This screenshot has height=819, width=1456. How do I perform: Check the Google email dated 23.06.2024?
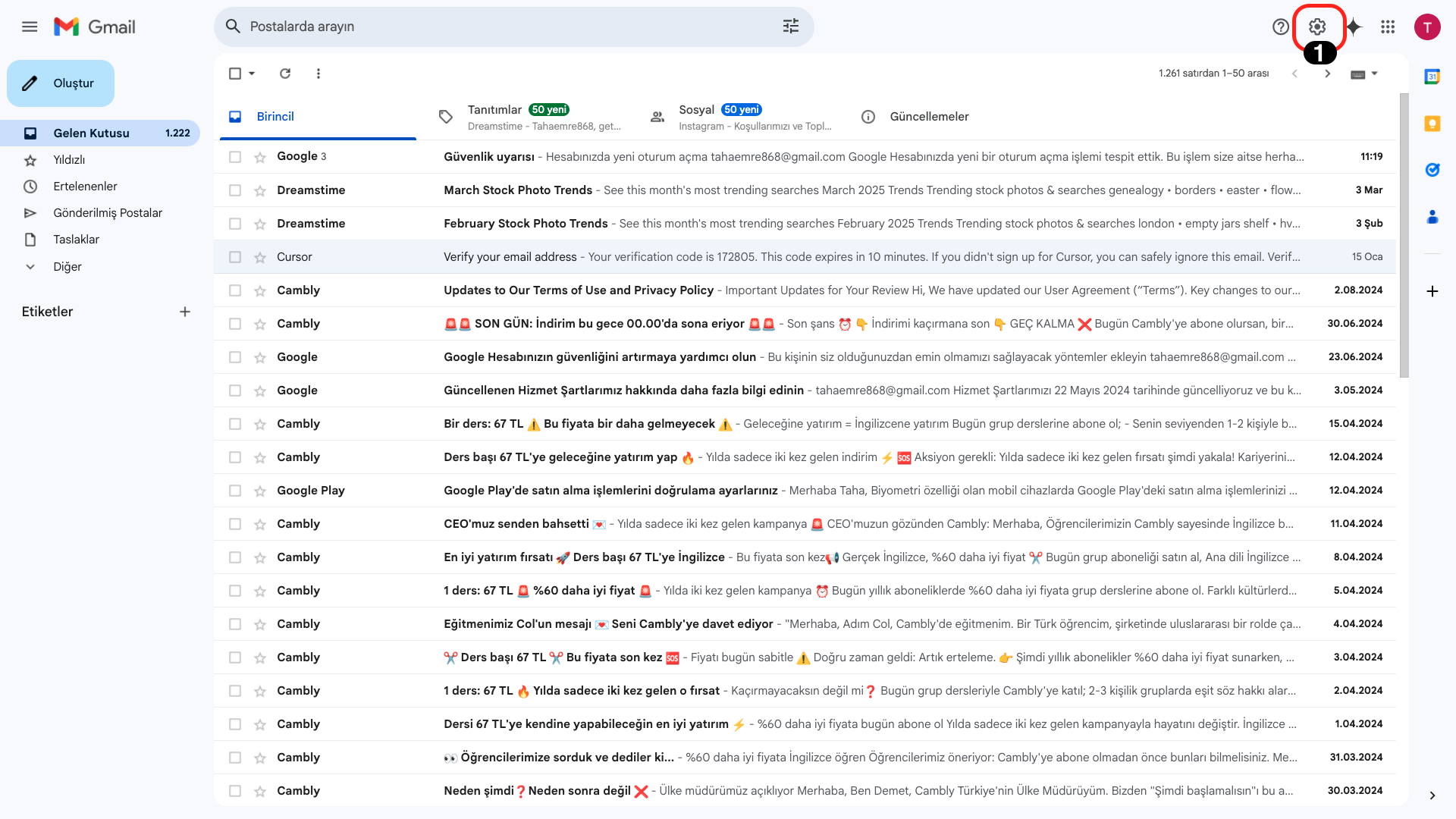point(235,357)
